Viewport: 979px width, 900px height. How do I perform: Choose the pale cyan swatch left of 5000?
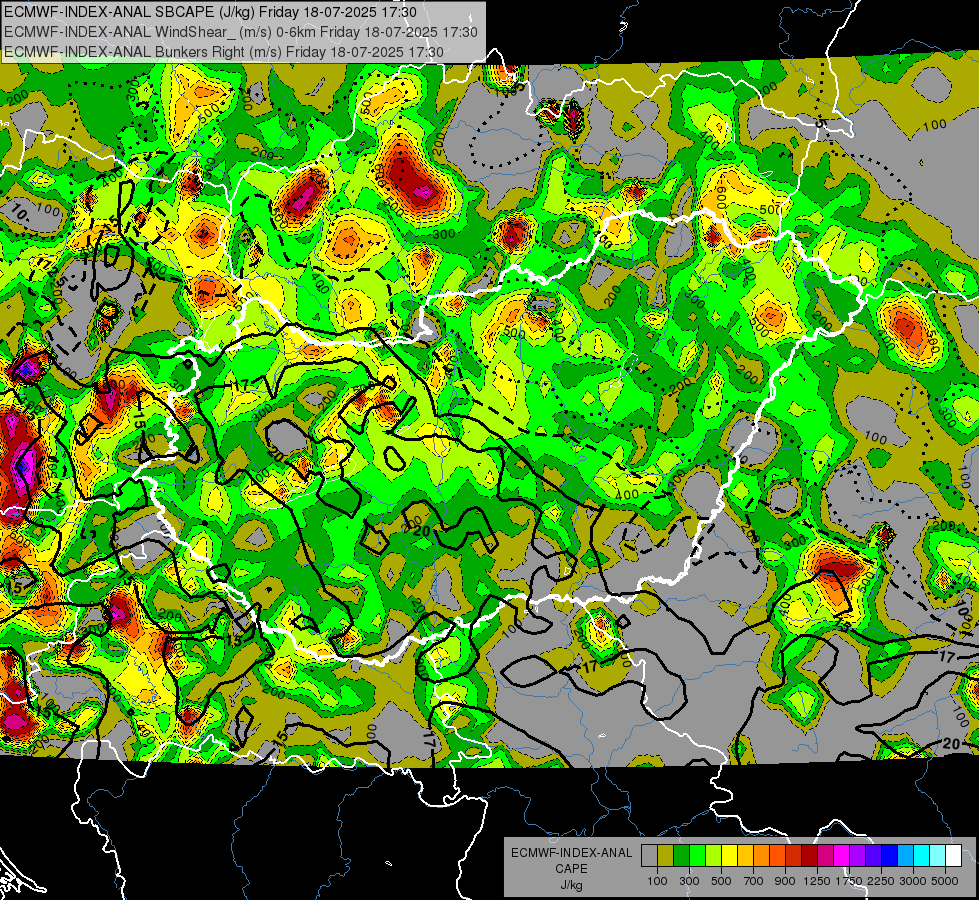click(x=938, y=855)
